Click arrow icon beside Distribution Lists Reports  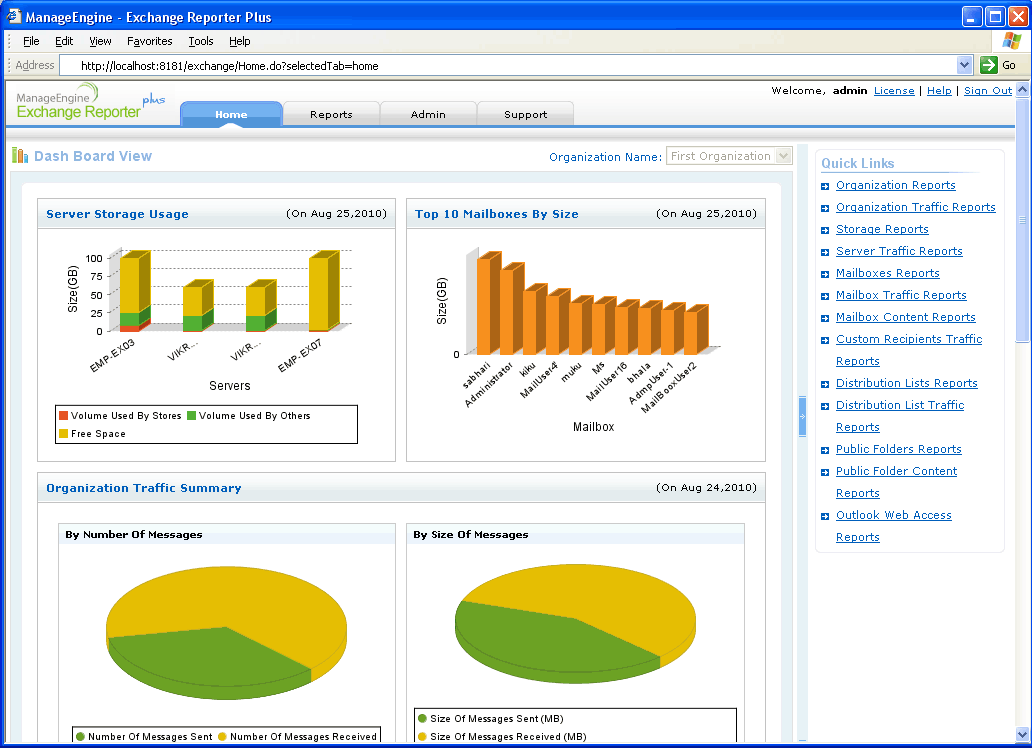(825, 384)
